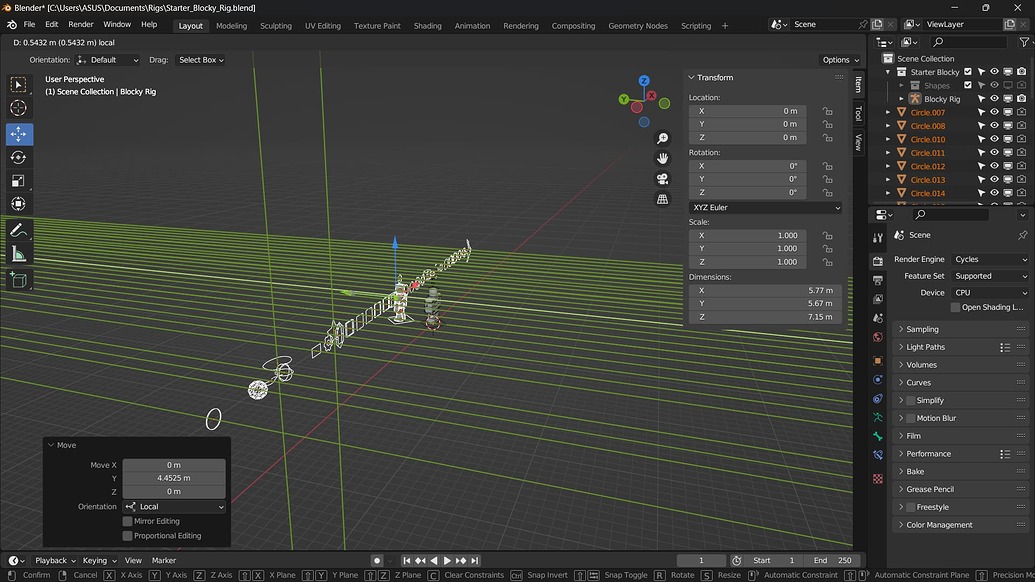Open the XYZ Euler rotation mode dropdown

(x=765, y=207)
